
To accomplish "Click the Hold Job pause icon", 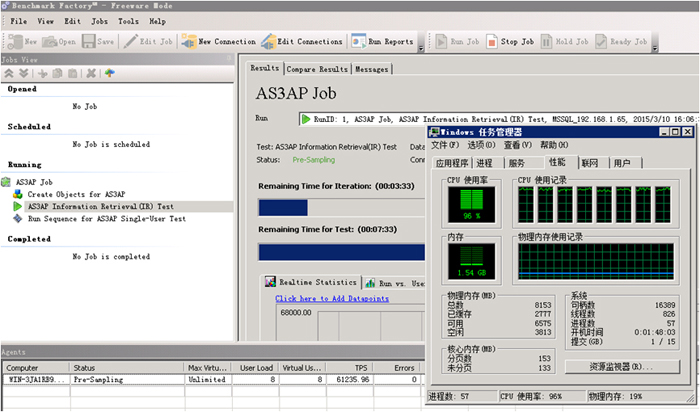I will pyautogui.click(x=546, y=42).
